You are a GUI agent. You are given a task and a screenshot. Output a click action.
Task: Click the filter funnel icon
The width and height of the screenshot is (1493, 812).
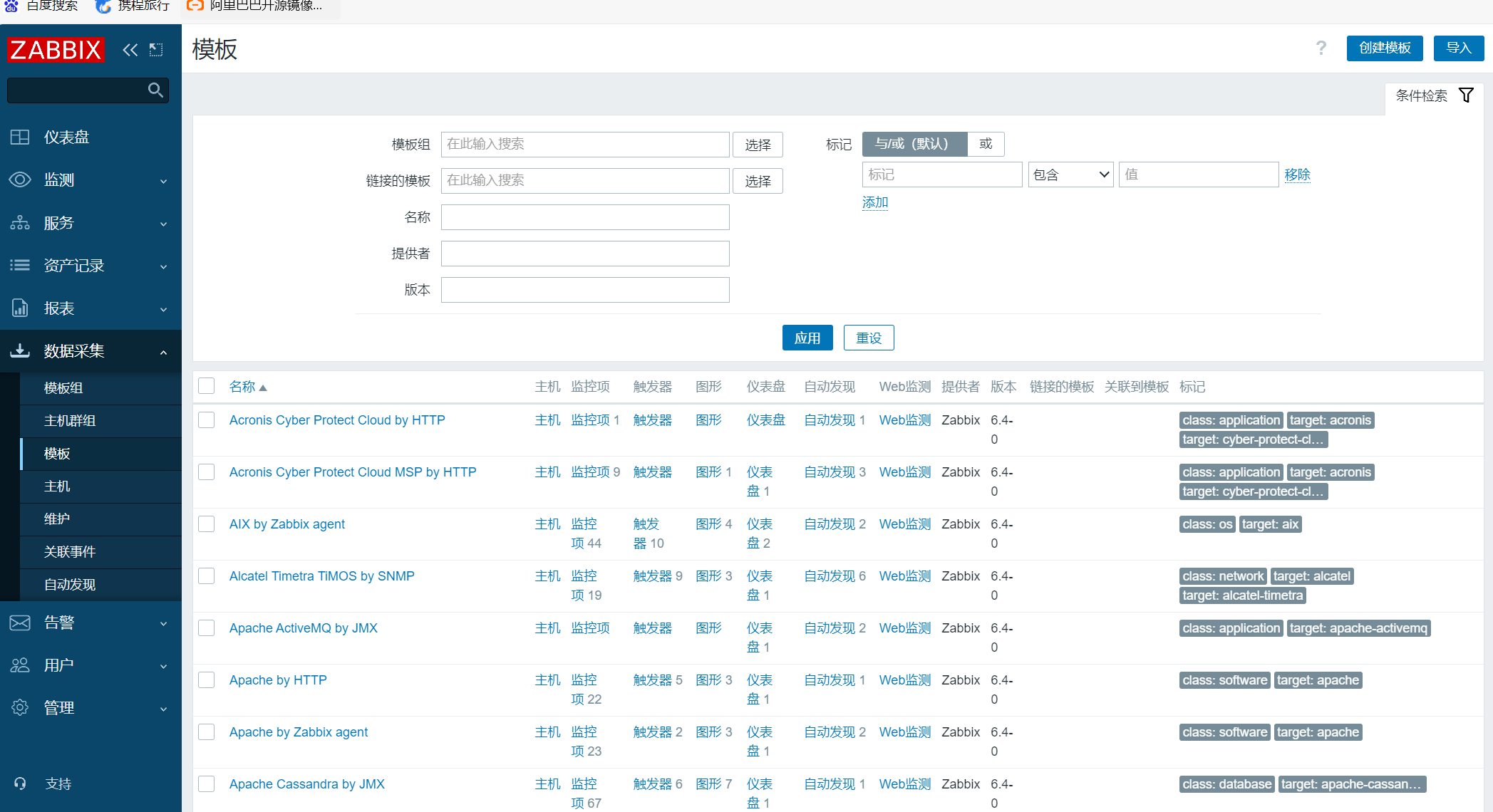coord(1466,95)
